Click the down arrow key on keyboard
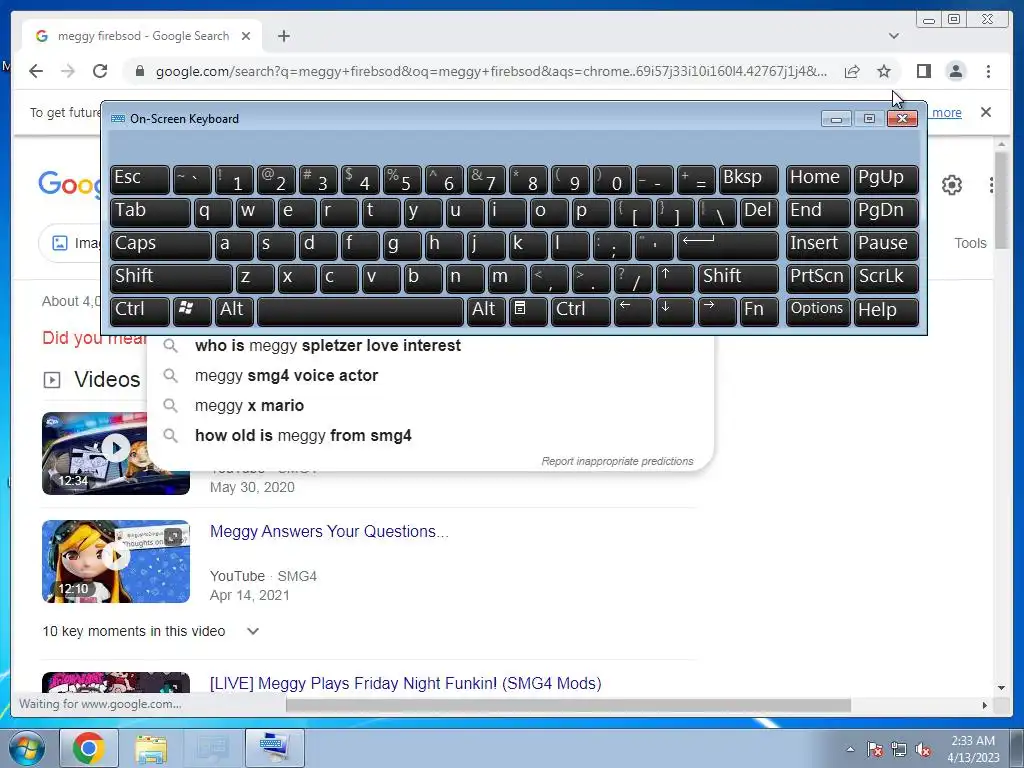This screenshot has width=1024, height=768. [x=675, y=311]
